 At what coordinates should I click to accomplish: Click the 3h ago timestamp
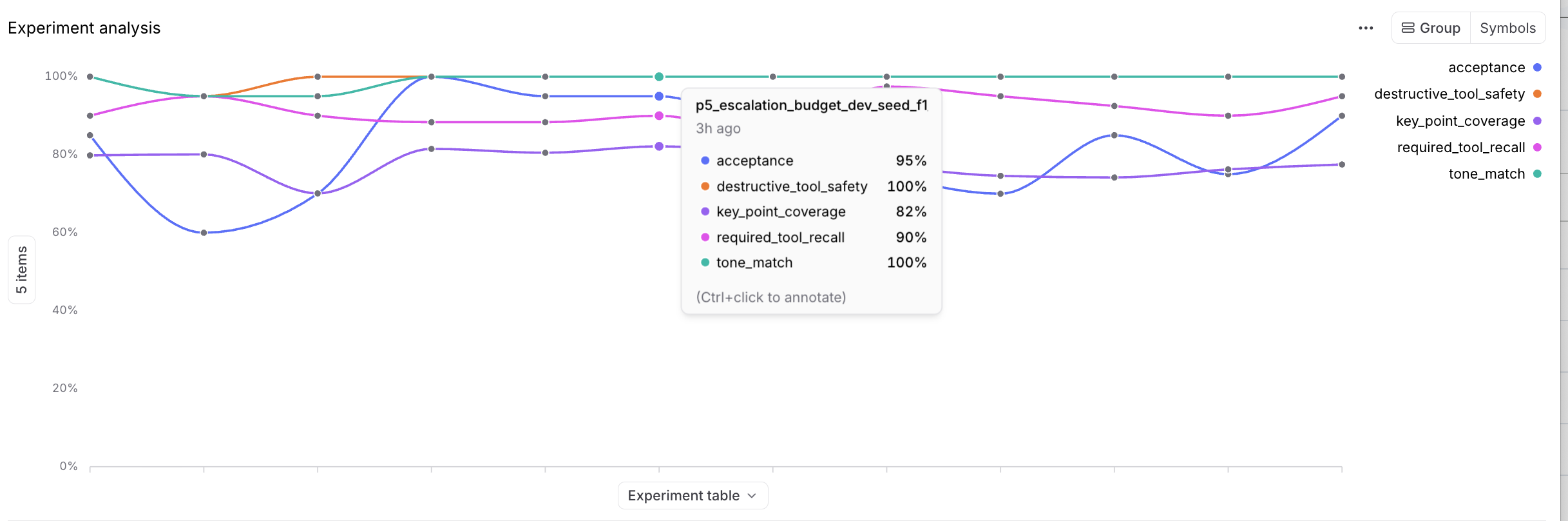coord(718,128)
